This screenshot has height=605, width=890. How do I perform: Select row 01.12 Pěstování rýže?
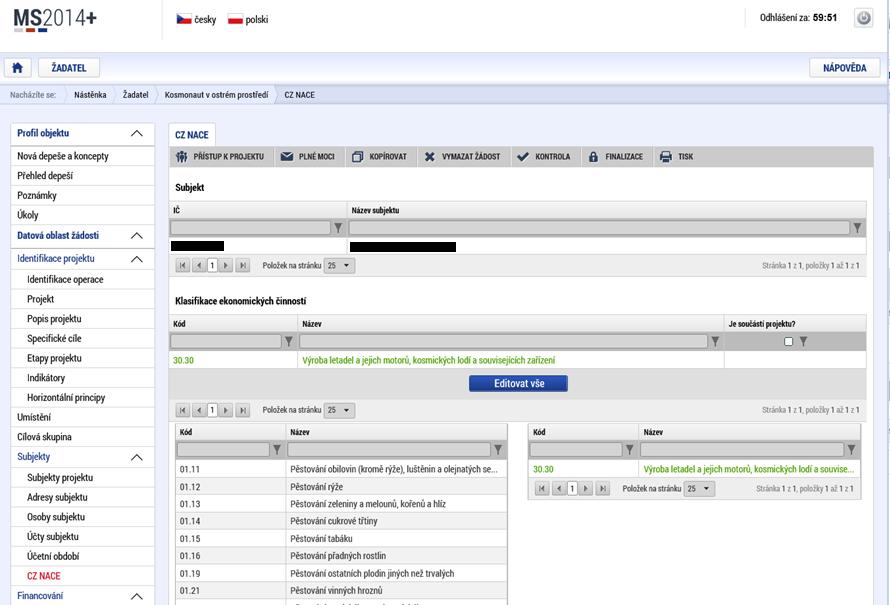pos(341,487)
